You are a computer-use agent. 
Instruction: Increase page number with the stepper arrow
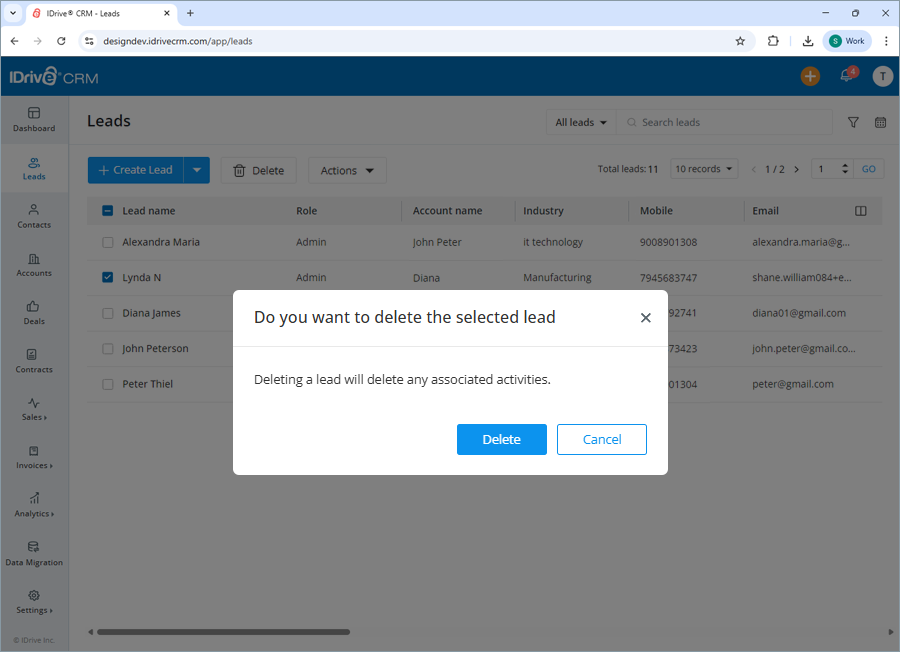(843, 164)
